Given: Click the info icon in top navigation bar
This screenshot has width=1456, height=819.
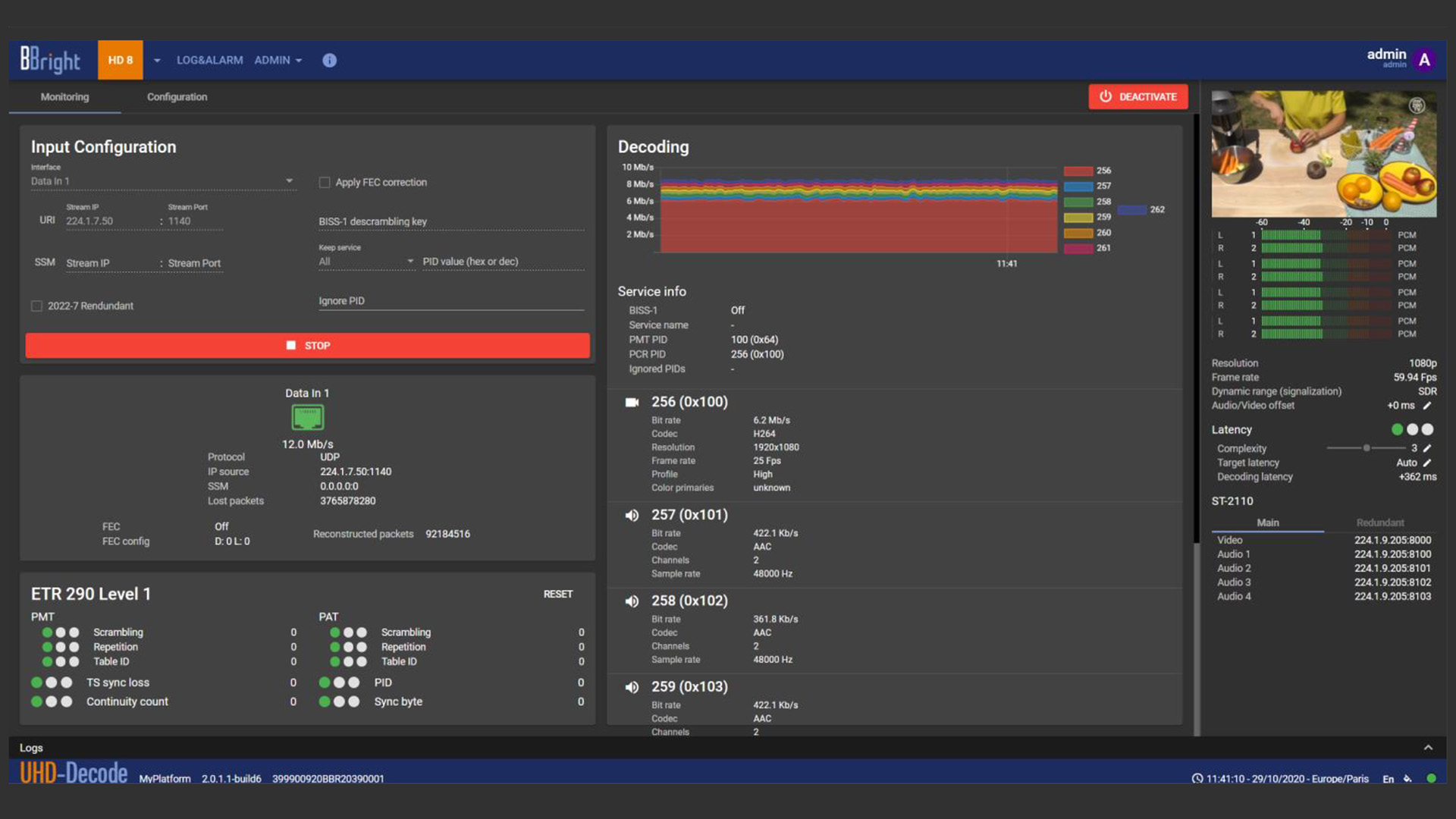Looking at the screenshot, I should 329,60.
